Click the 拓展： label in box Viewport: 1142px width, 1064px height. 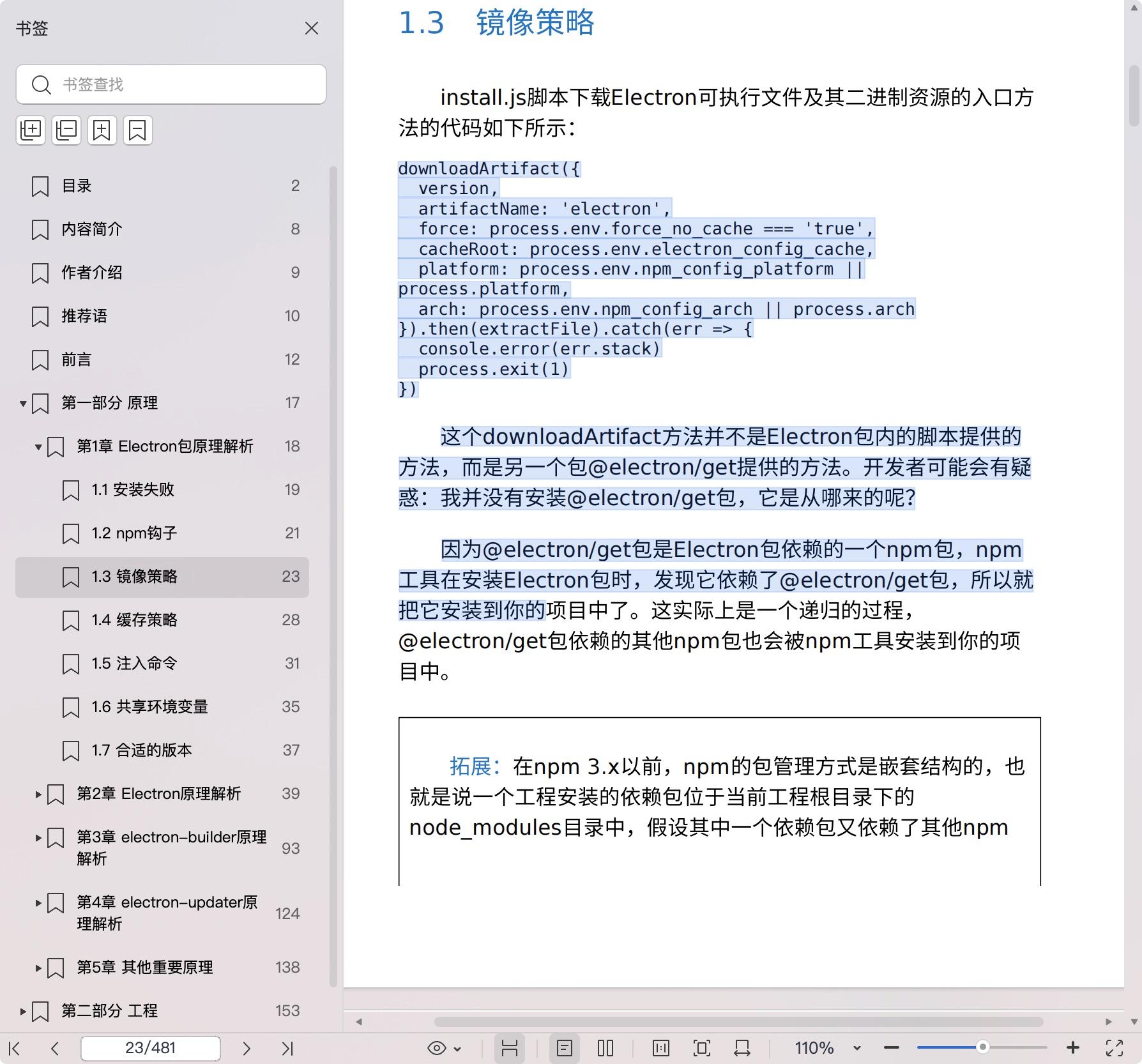coord(476,766)
